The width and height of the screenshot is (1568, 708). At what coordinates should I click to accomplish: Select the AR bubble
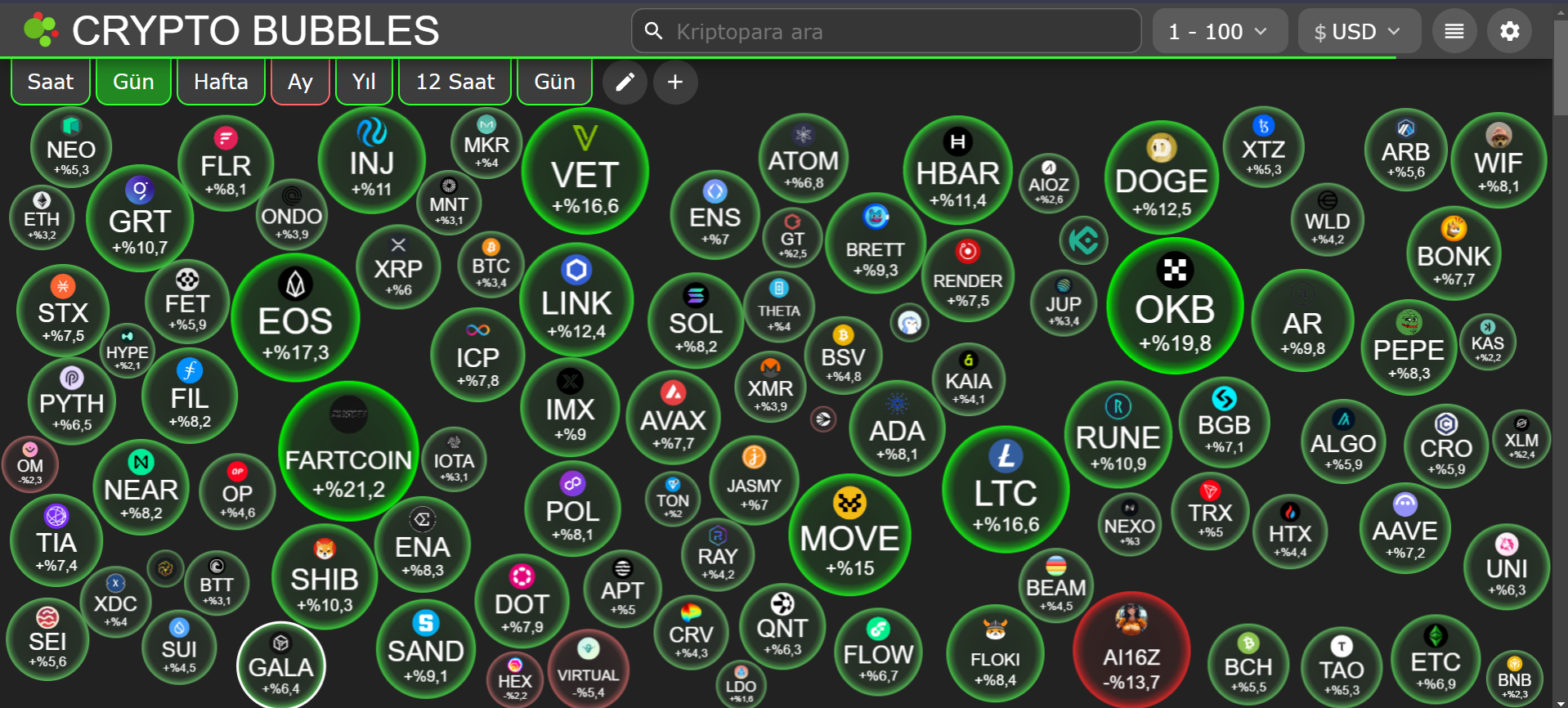[1302, 320]
